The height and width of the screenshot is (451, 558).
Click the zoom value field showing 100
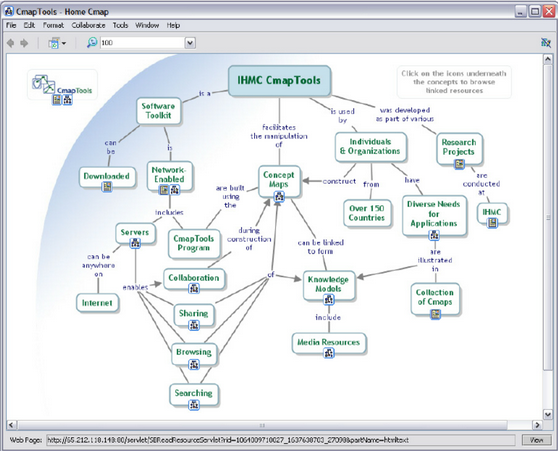tap(142, 43)
